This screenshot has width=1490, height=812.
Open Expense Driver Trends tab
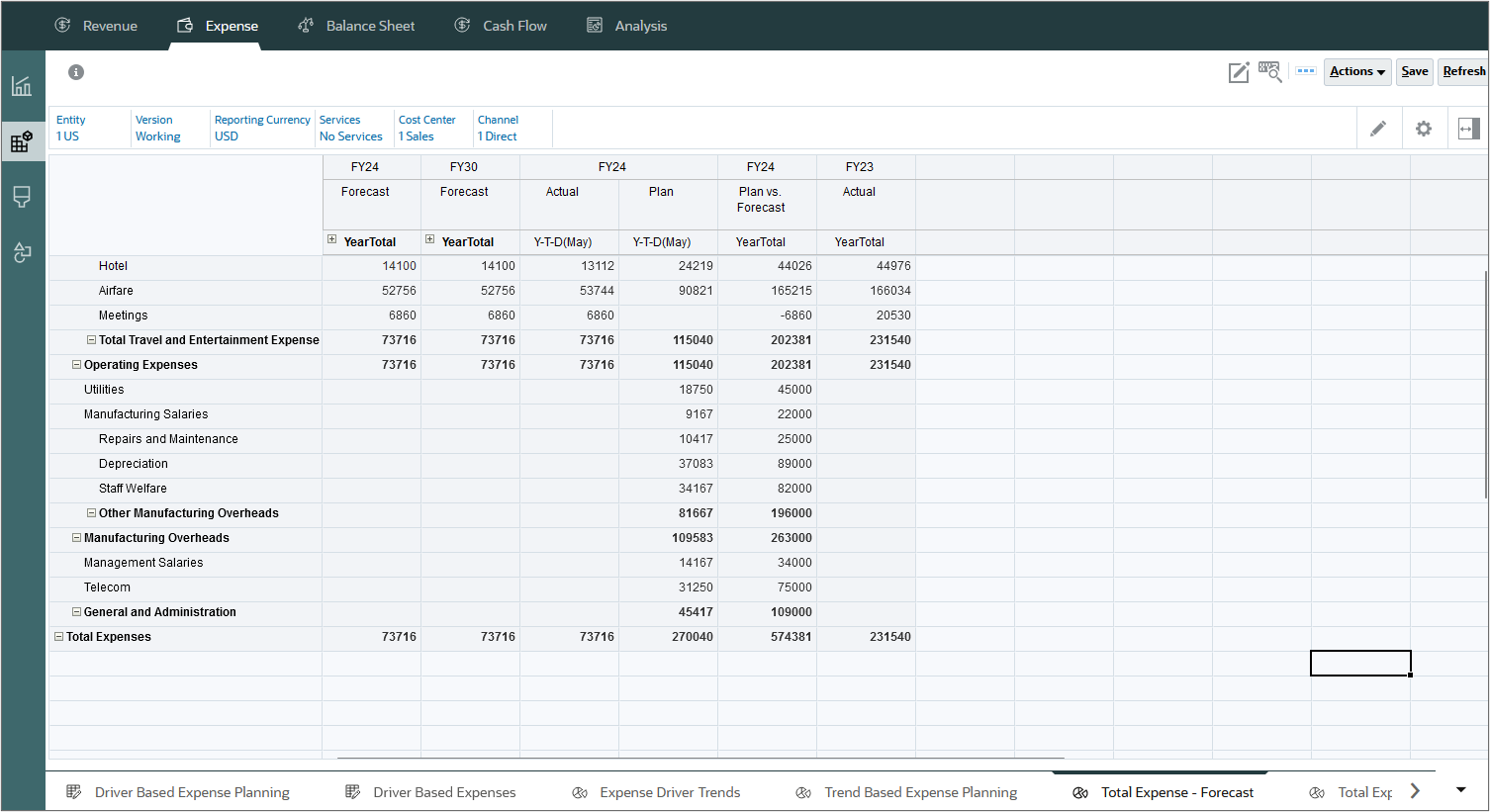656,792
